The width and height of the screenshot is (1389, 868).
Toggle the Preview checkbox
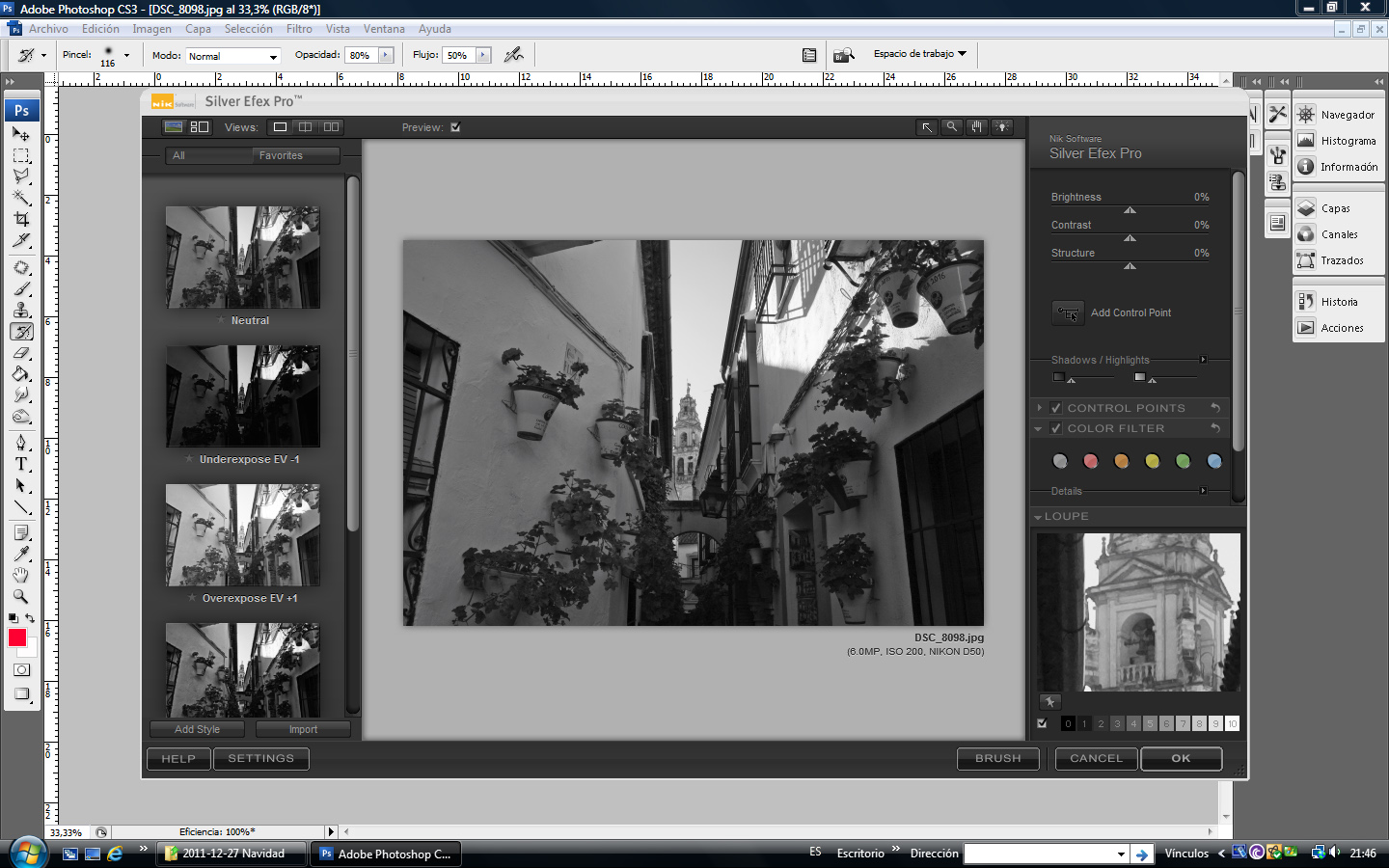click(x=455, y=127)
